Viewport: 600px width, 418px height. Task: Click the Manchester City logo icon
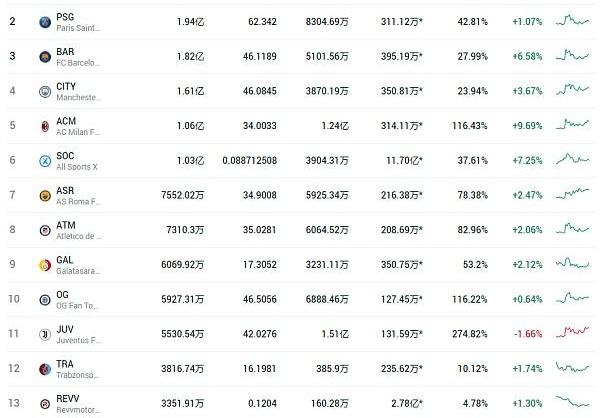[x=45, y=91]
